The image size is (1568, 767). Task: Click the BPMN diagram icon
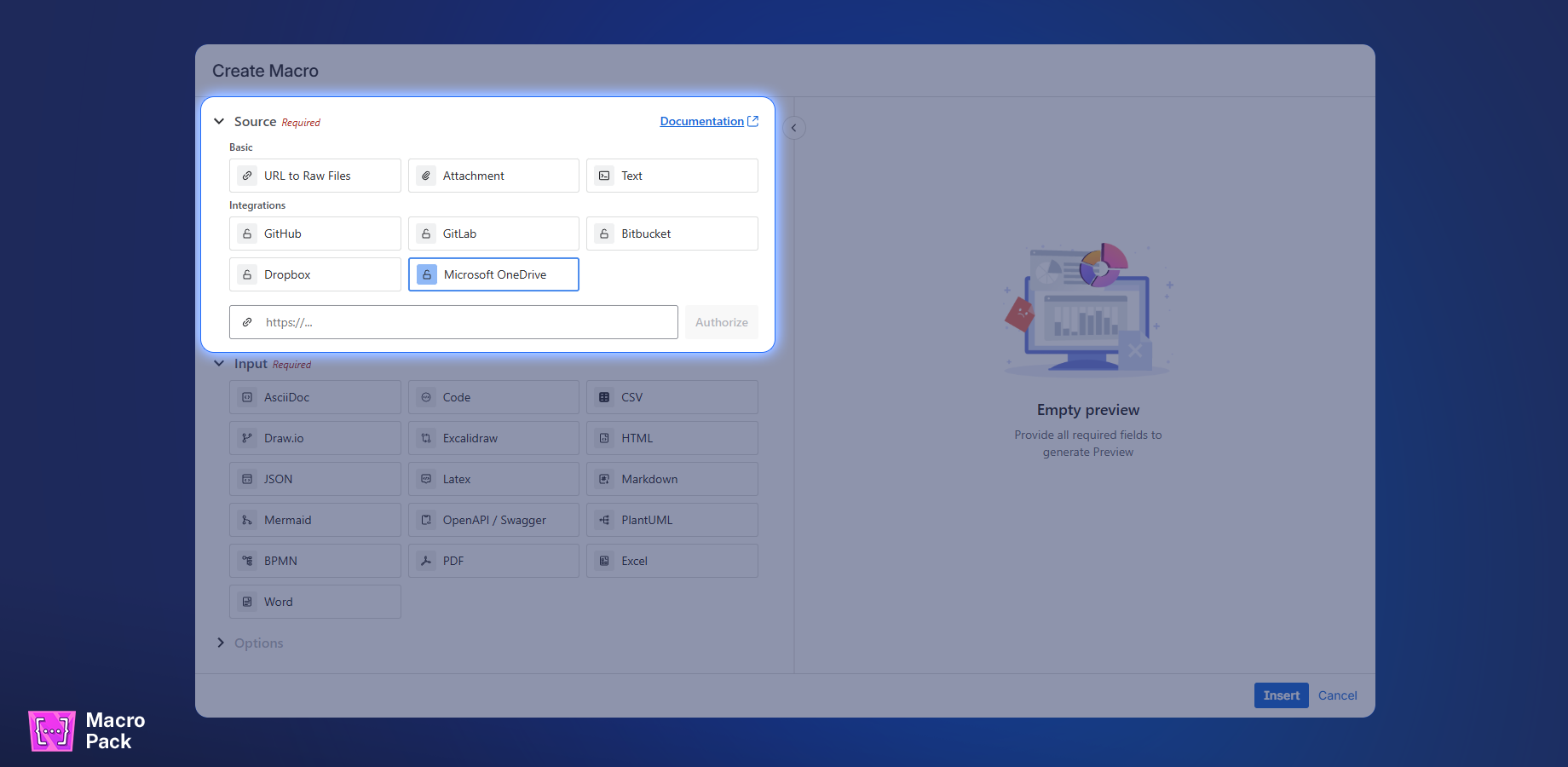click(247, 561)
